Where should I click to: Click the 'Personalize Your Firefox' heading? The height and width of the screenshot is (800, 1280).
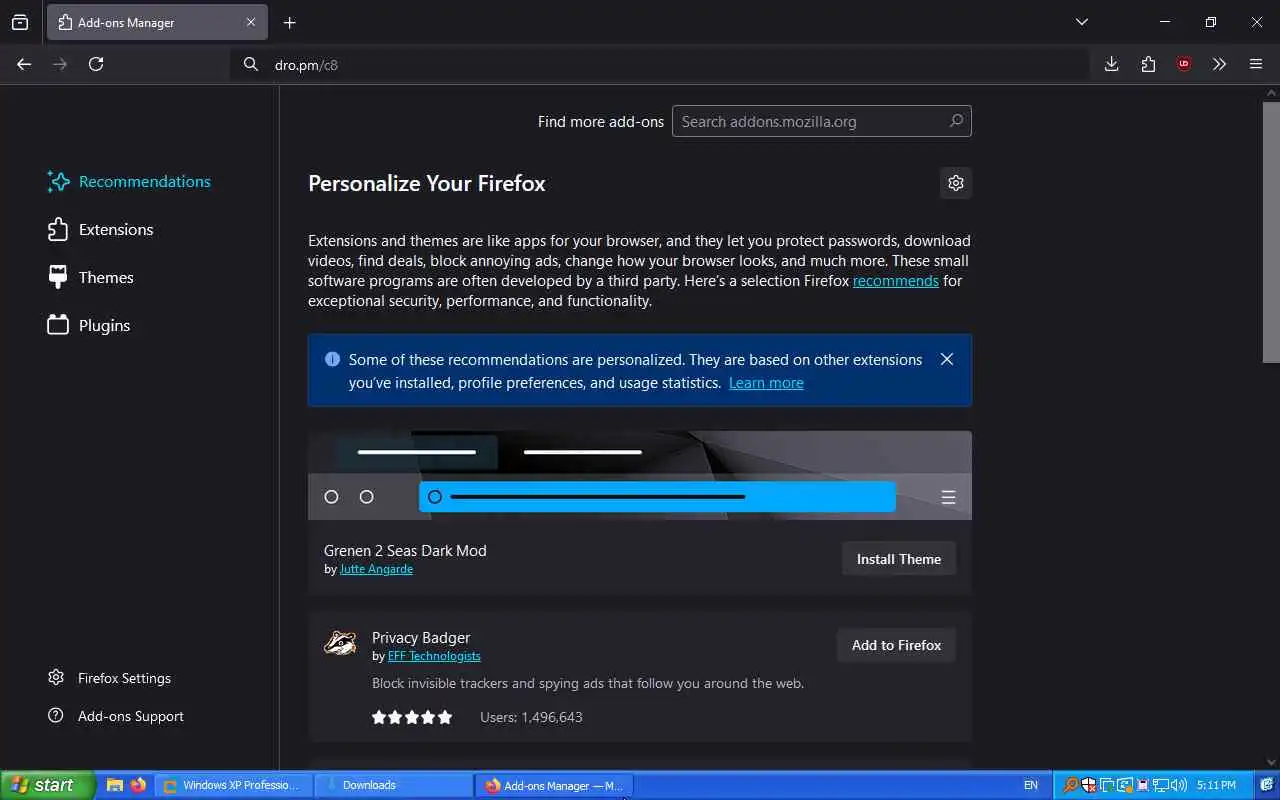pyautogui.click(x=427, y=183)
